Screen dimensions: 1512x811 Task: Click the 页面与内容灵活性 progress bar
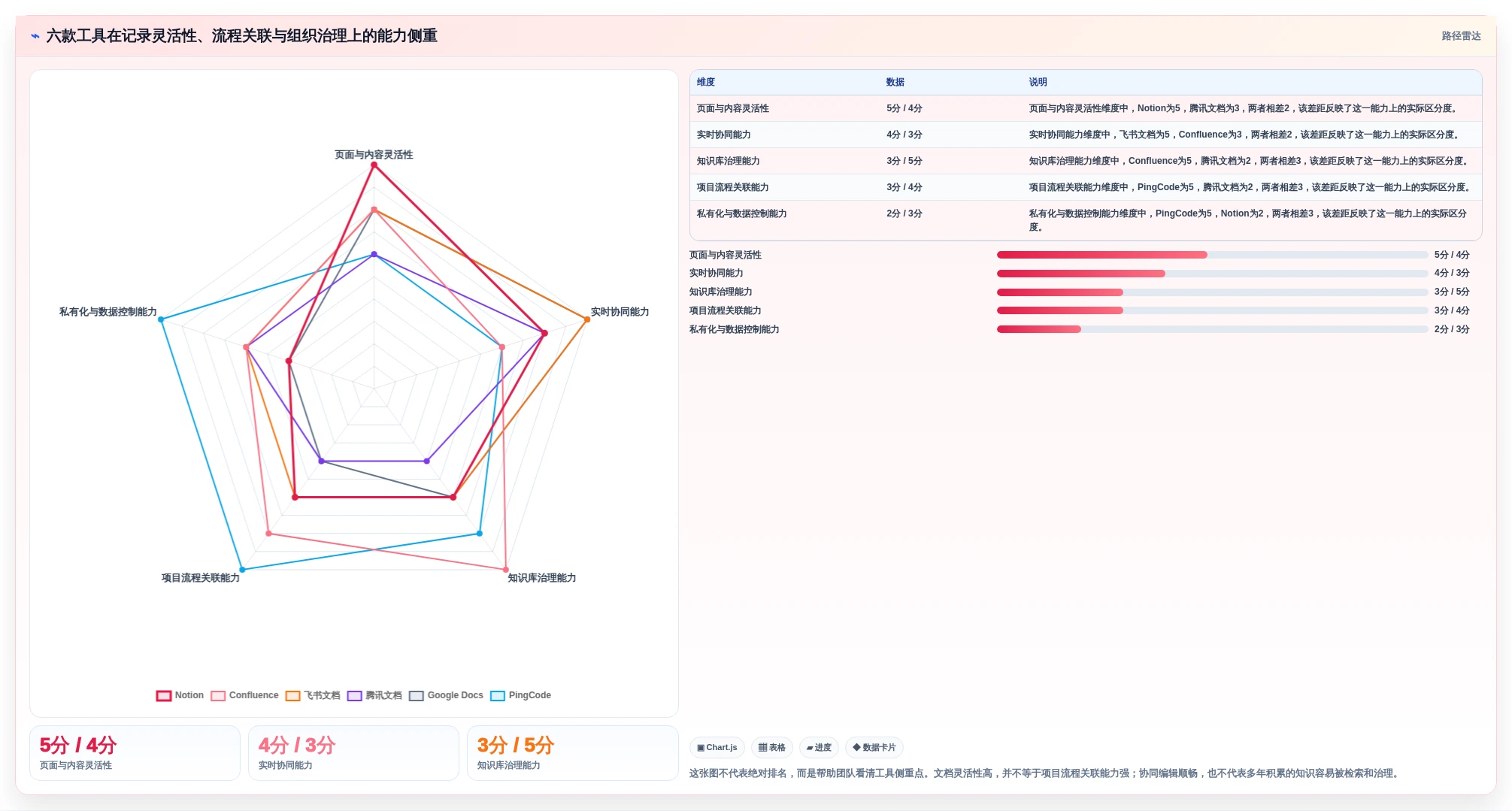[x=1212, y=255]
